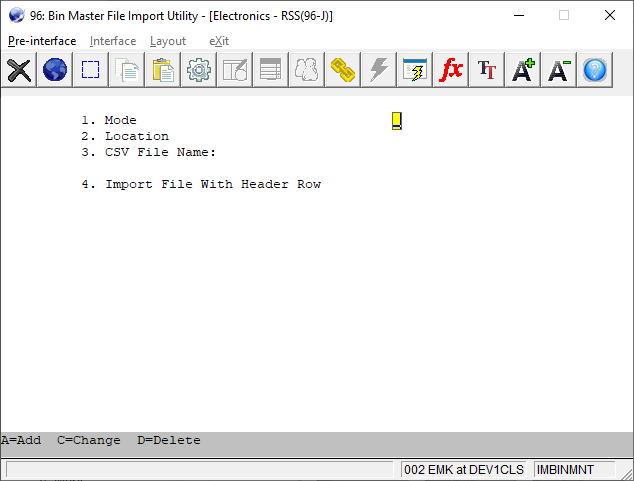Click the clipboard paste toolbar icon
This screenshot has height=481, width=634.
coord(163,70)
